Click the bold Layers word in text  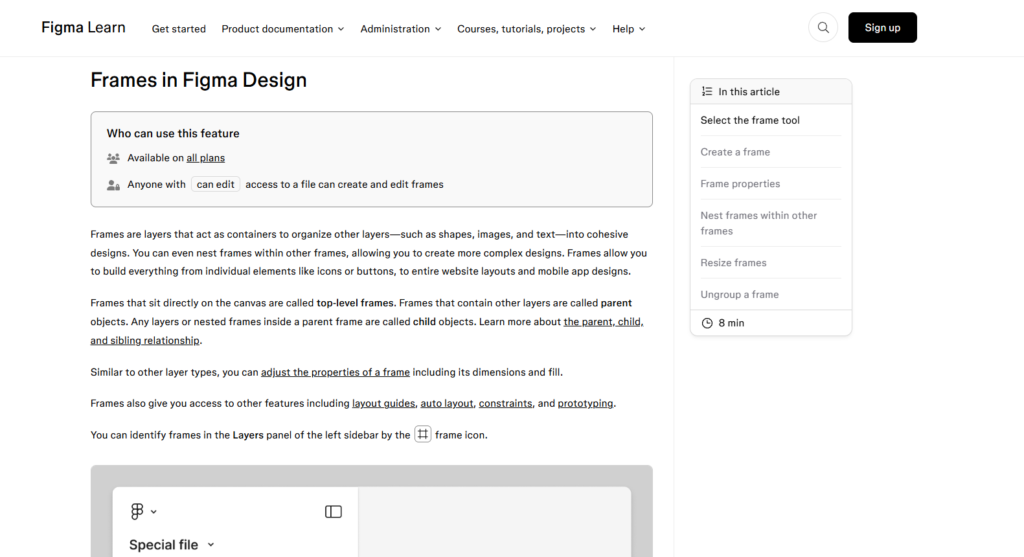[248, 435]
